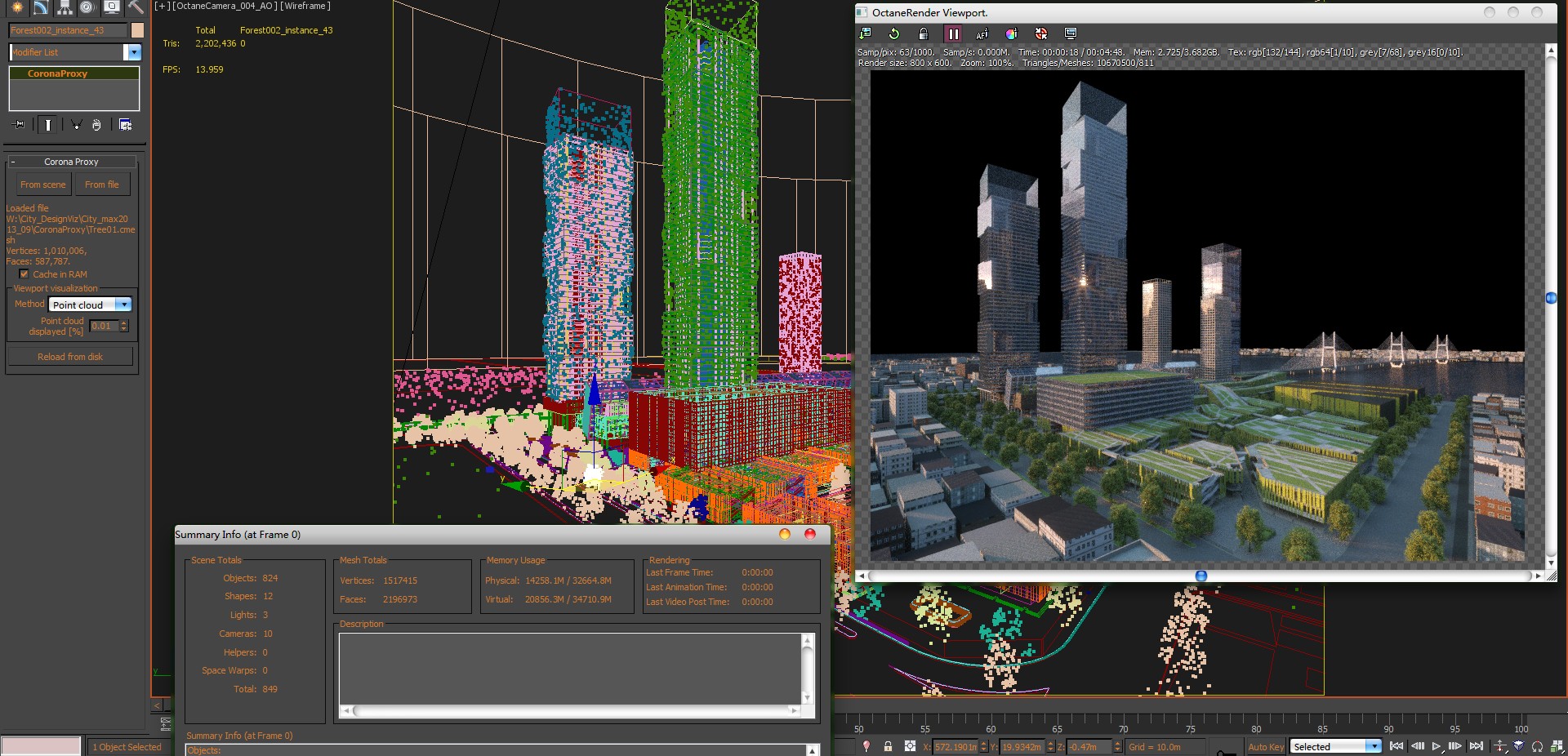Click the Forest002_instance_43 object name field
This screenshot has width=1568, height=756.
(68, 30)
